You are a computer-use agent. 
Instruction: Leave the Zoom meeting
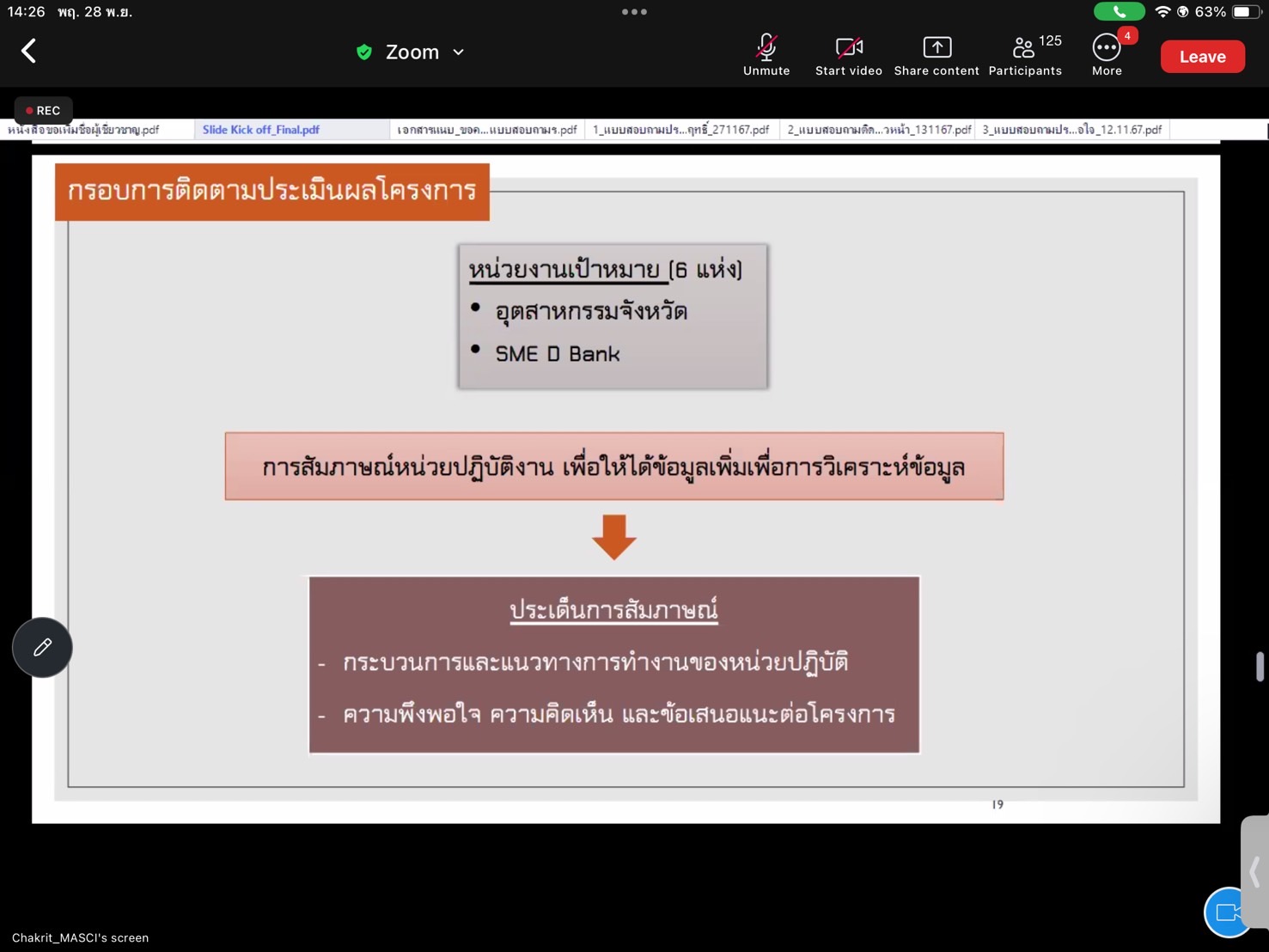click(1201, 57)
